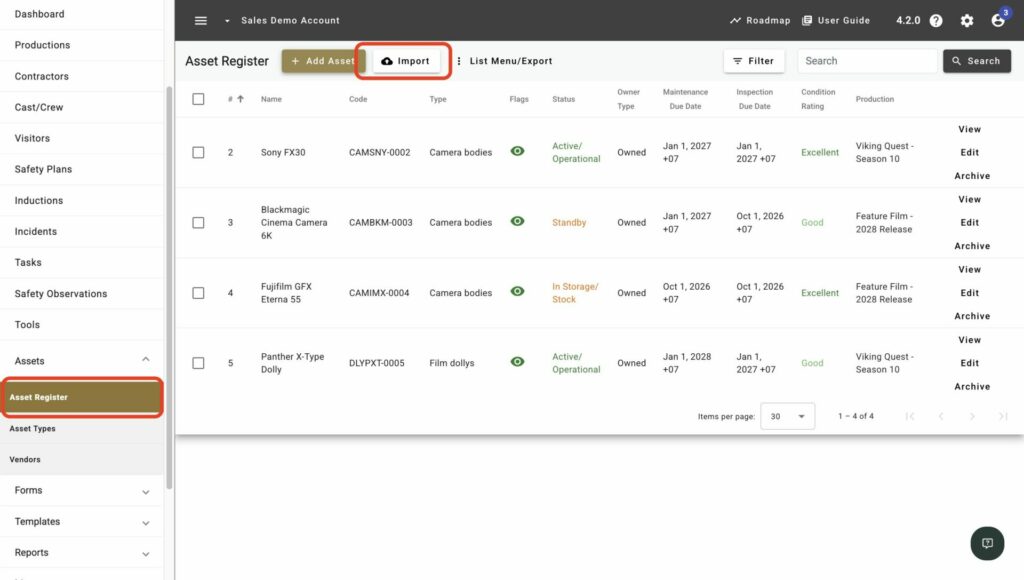Open Dashboard in the sidebar

(82, 14)
